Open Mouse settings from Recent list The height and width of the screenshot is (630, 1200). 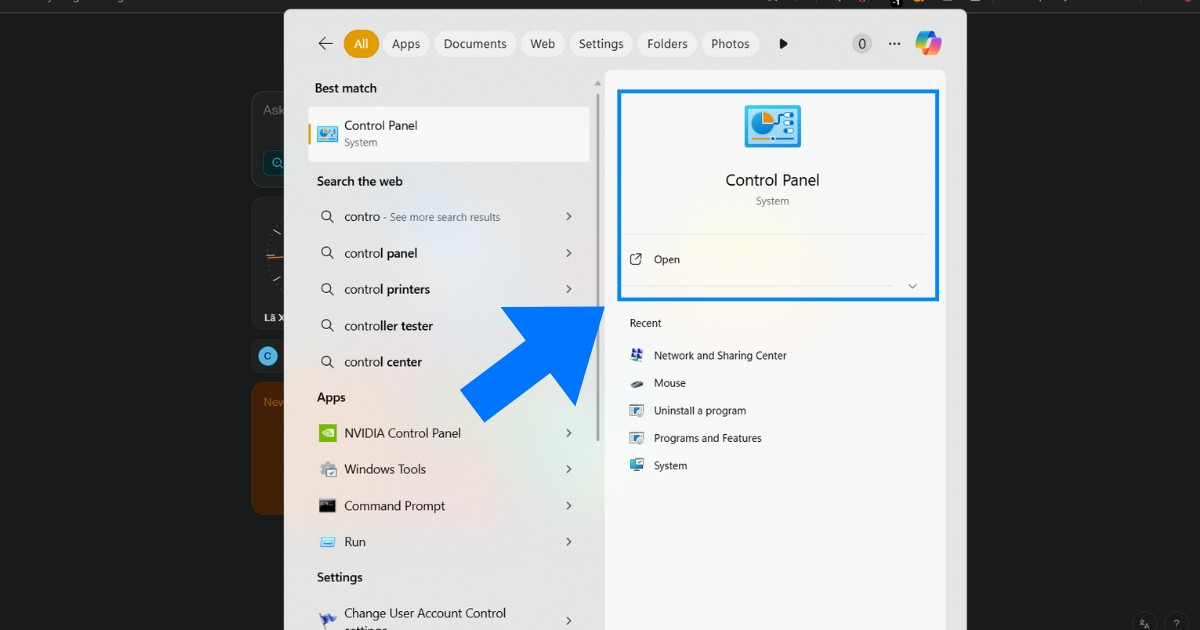pos(669,383)
